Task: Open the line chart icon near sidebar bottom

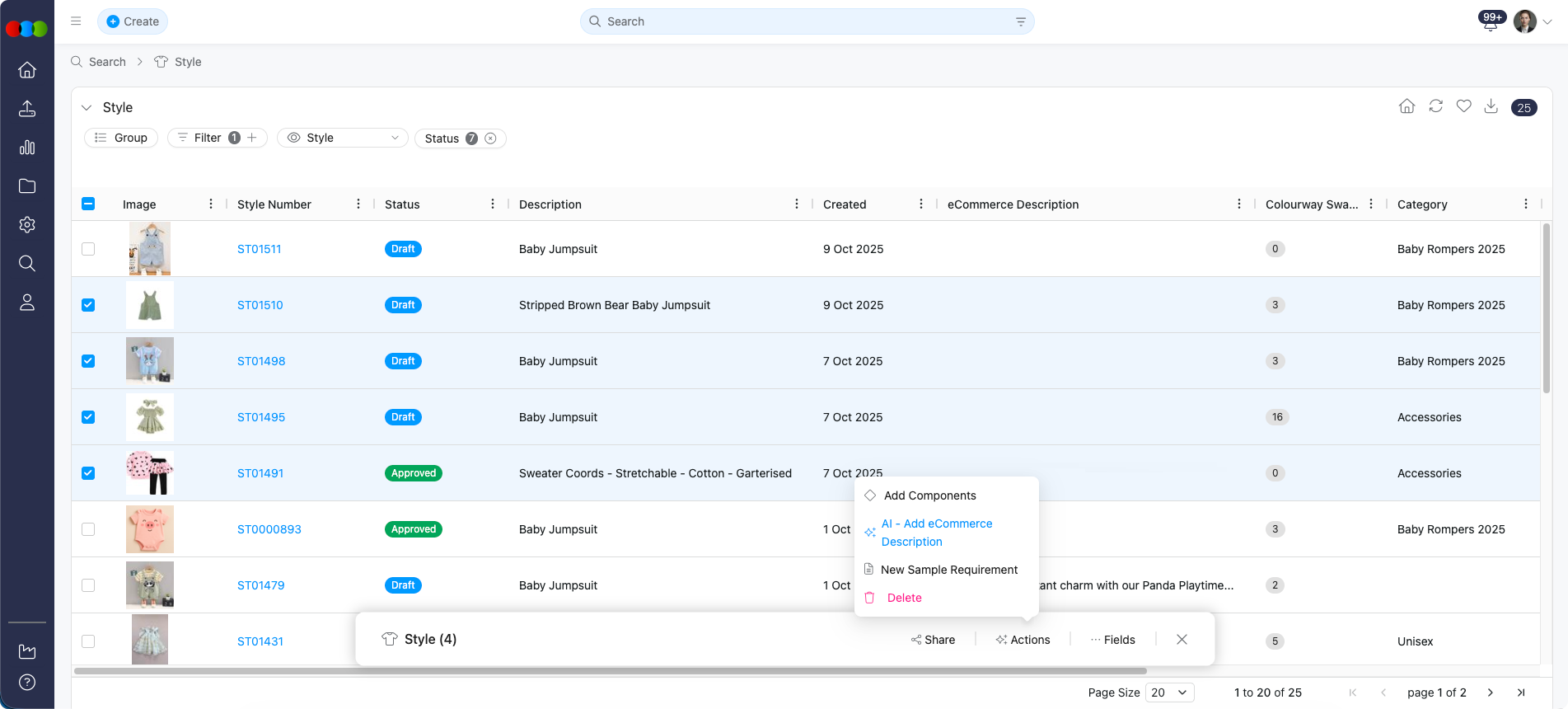Action: [x=27, y=651]
